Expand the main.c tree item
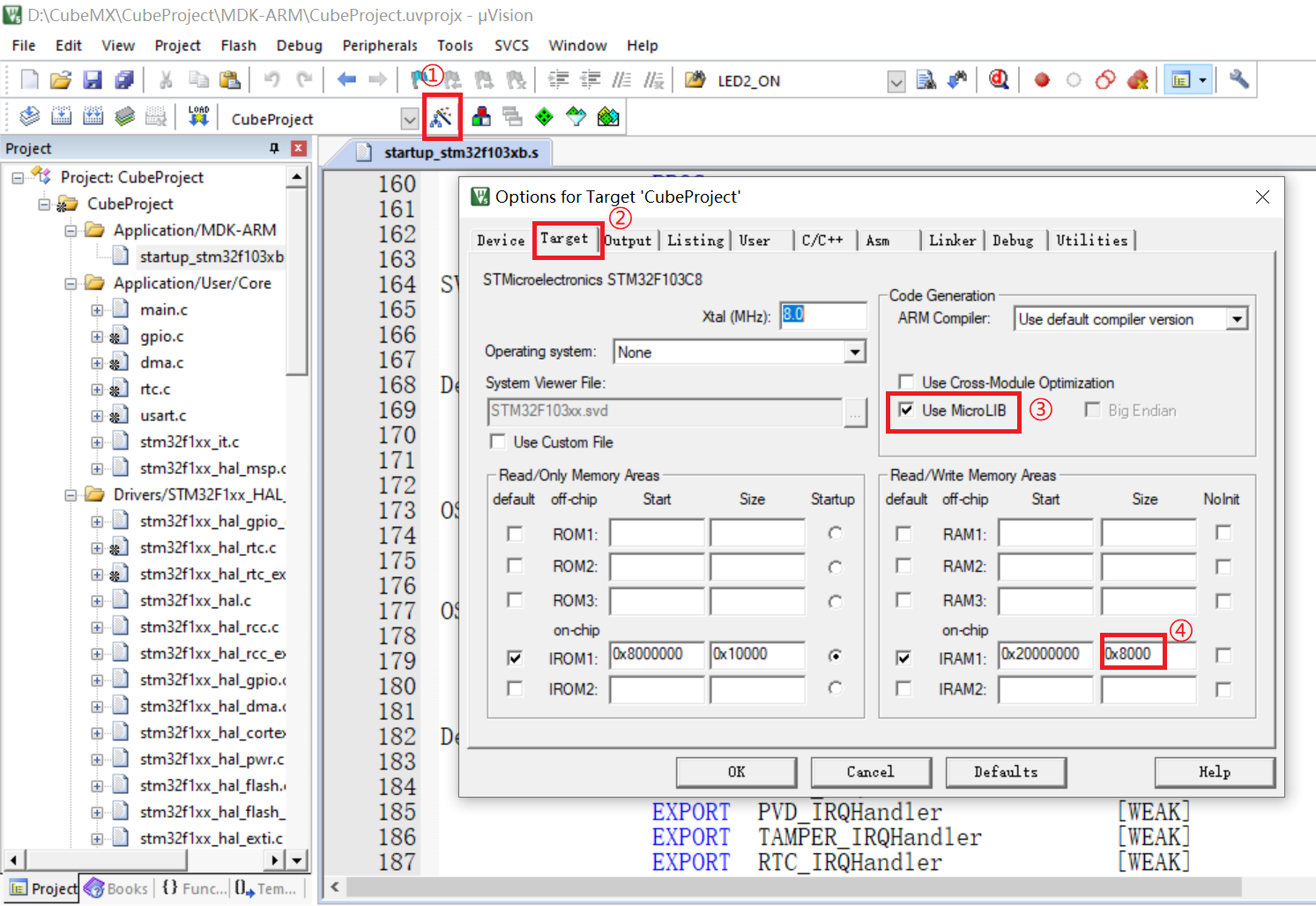This screenshot has height=906, width=1316. (97, 309)
